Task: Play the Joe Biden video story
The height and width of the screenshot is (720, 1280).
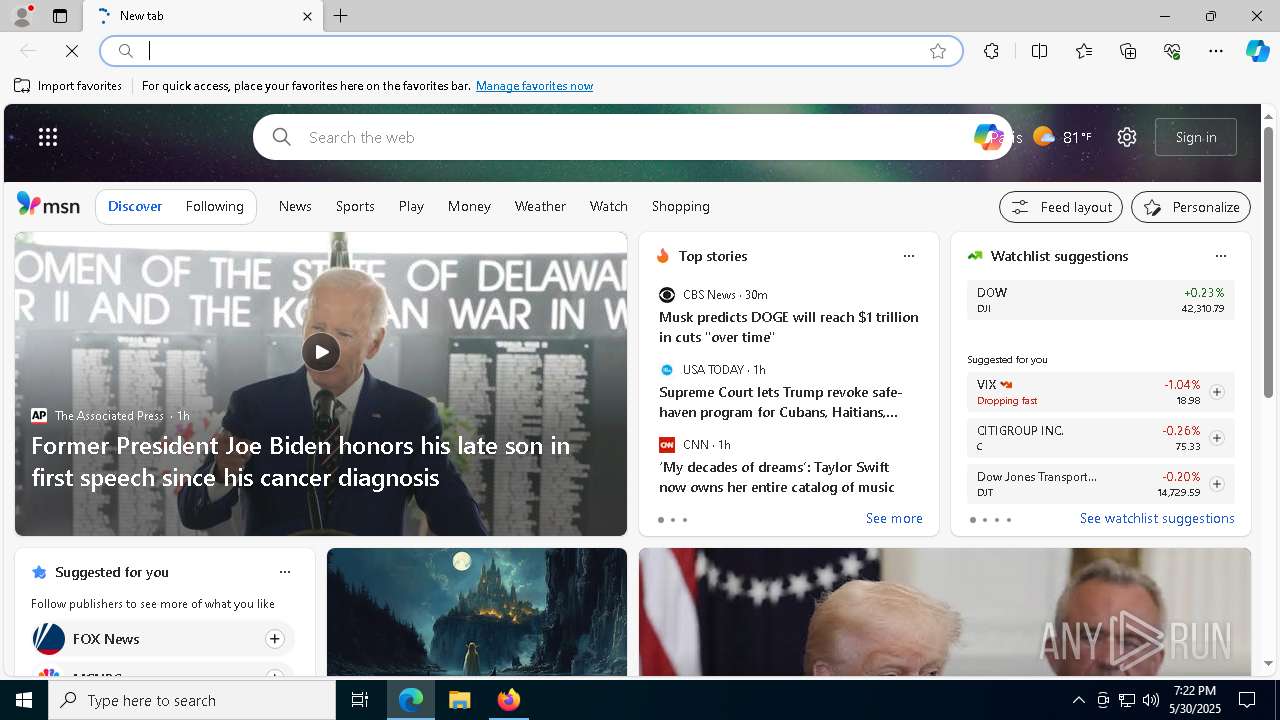Action: (x=321, y=352)
